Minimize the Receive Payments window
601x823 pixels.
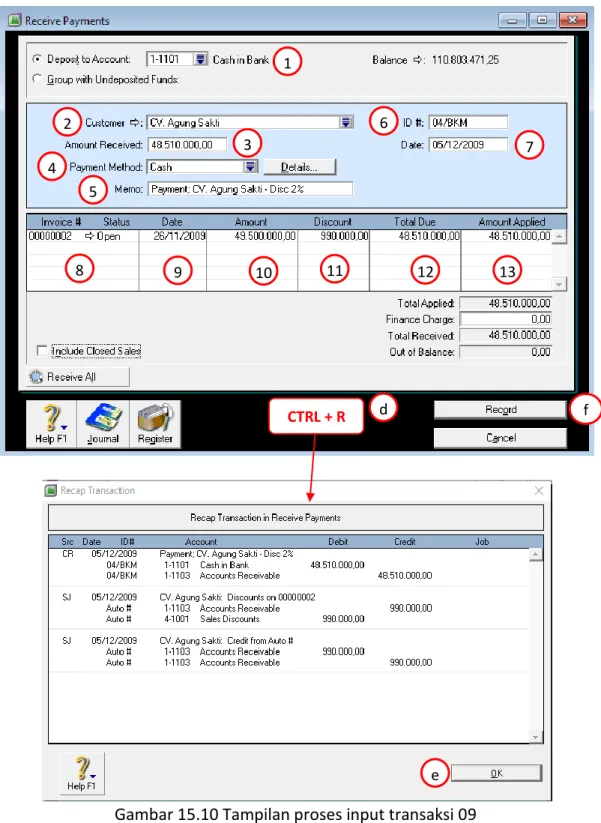click(x=512, y=20)
